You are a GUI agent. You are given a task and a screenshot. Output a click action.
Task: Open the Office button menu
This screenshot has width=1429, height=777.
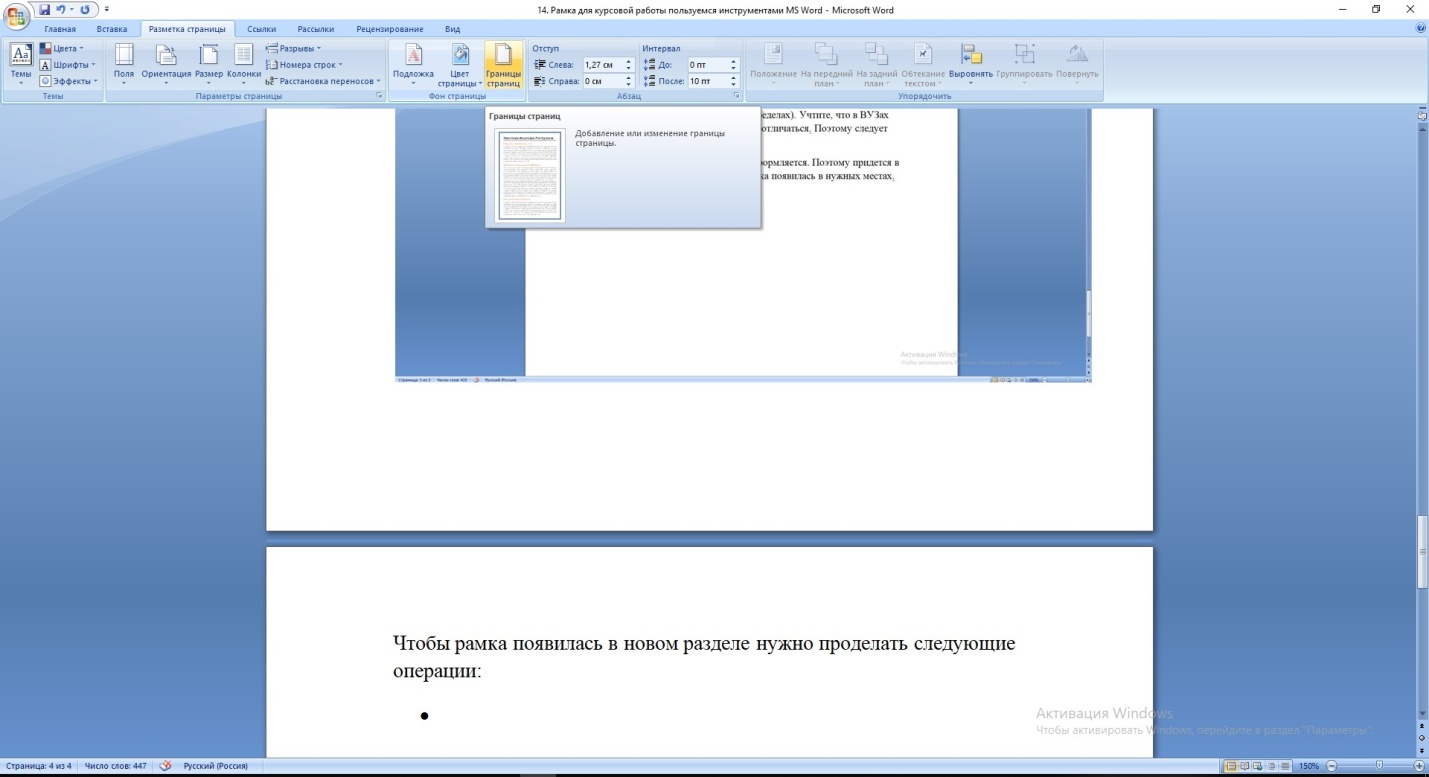tap(17, 14)
